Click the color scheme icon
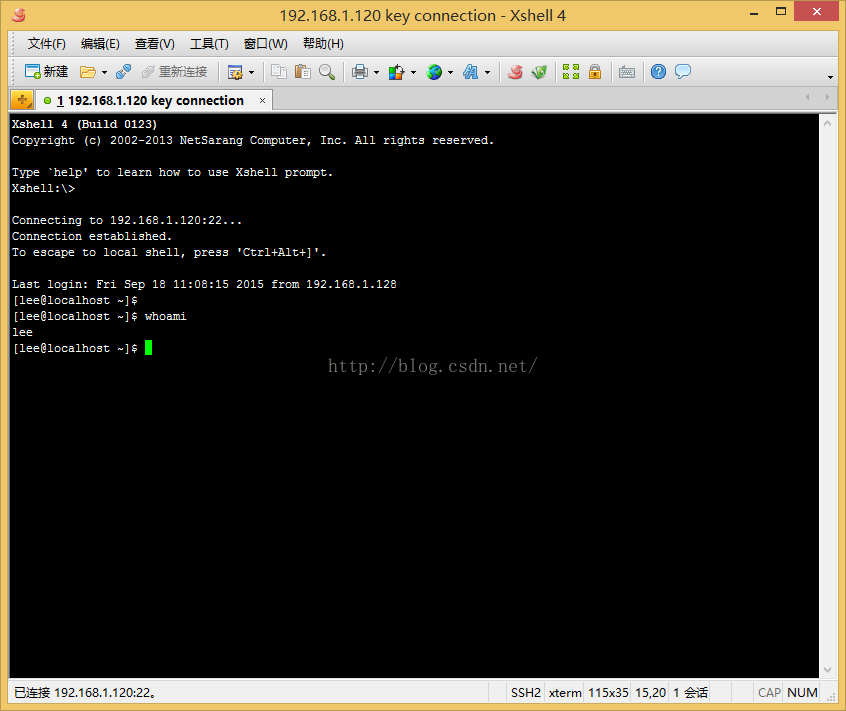This screenshot has height=711, width=846. [397, 72]
